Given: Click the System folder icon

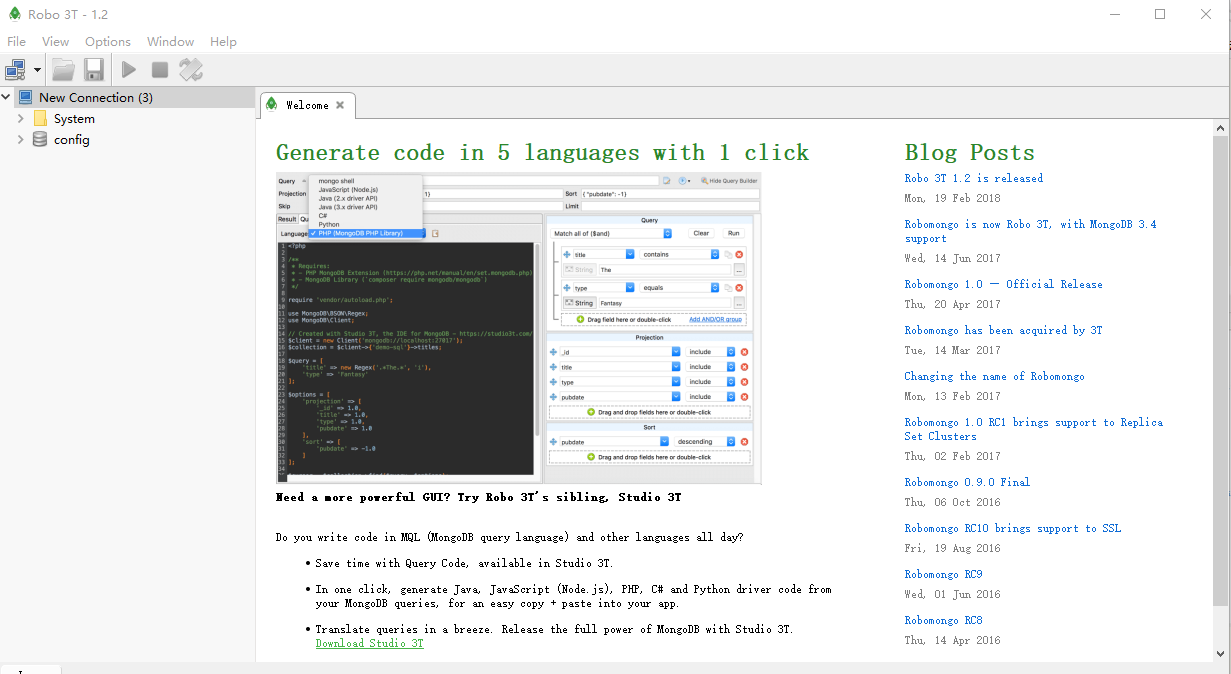Looking at the screenshot, I should tap(40, 118).
